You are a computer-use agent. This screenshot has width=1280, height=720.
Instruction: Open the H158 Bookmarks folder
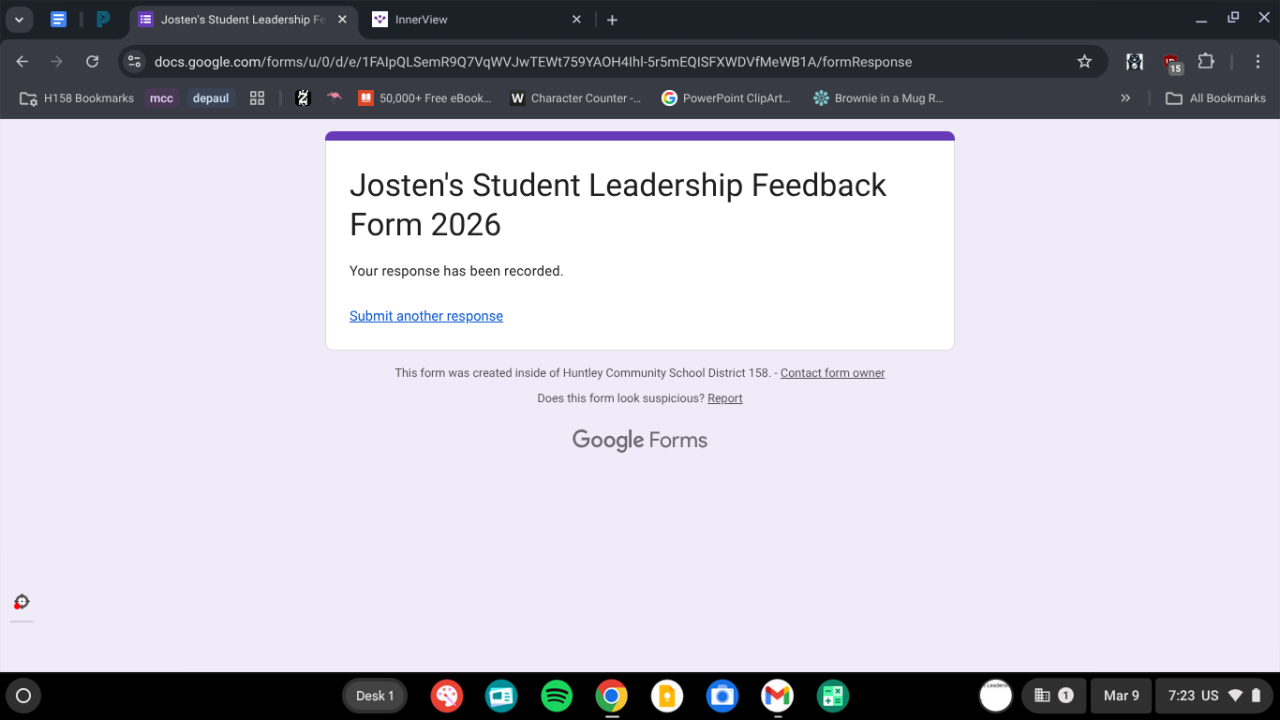(76, 98)
